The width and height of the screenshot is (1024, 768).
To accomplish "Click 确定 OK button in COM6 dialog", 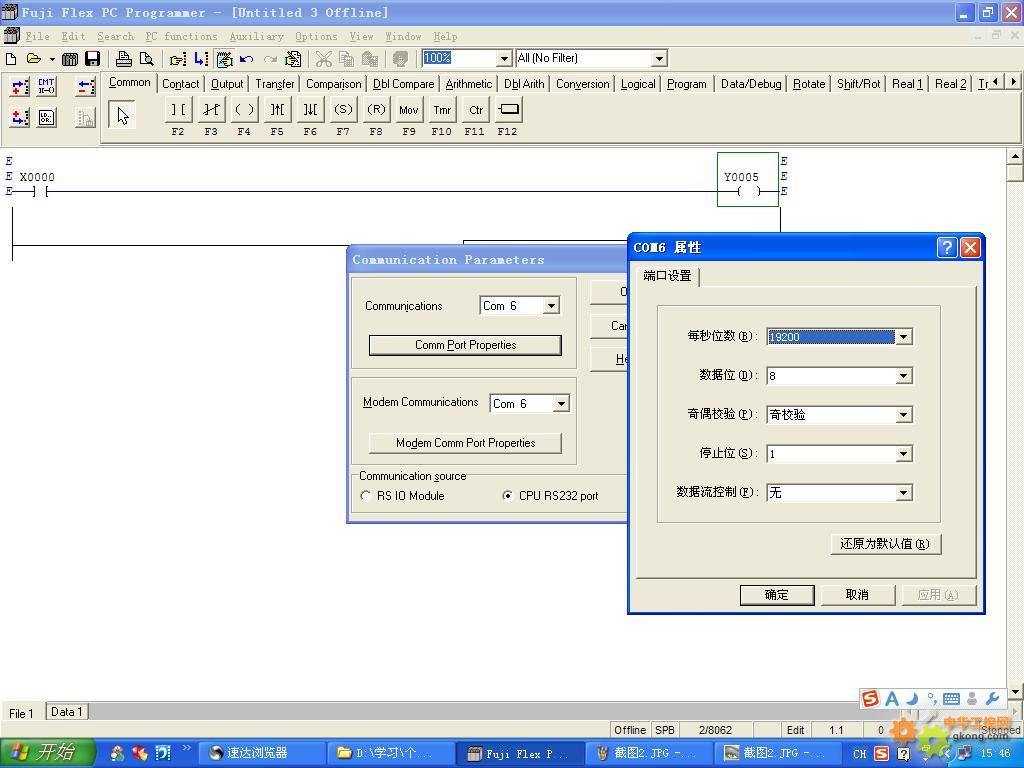I will 776,595.
